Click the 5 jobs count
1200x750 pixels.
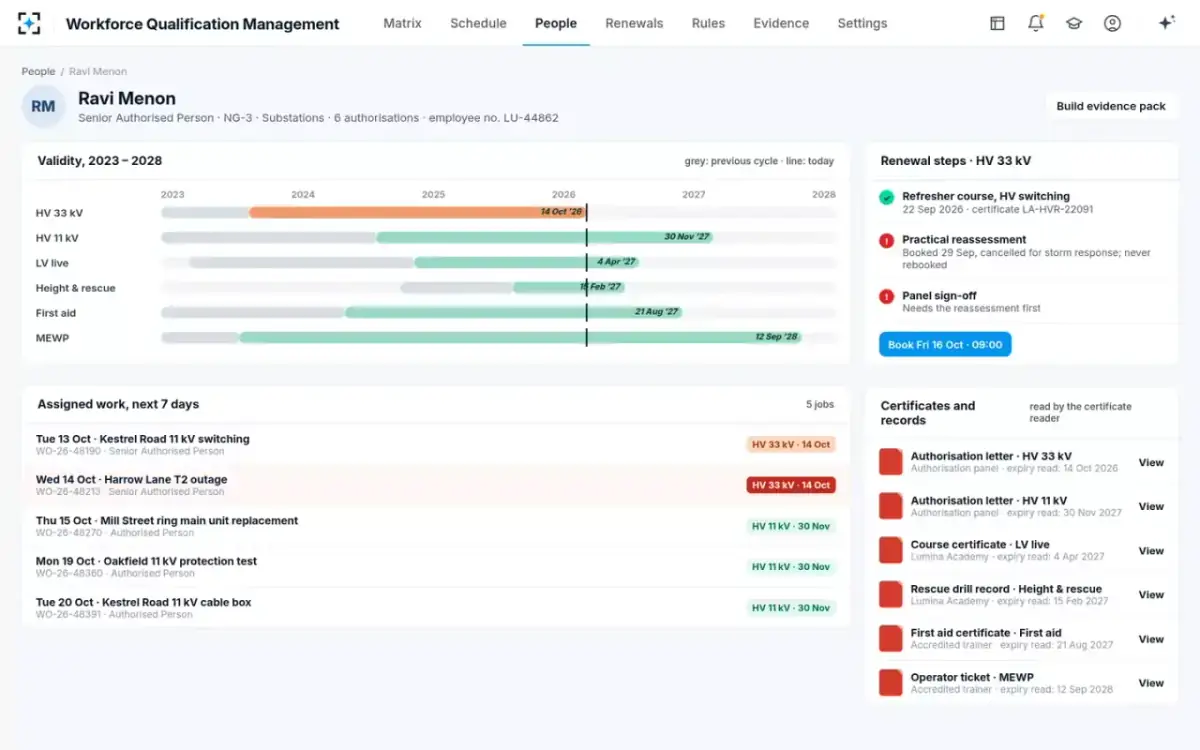[820, 405]
